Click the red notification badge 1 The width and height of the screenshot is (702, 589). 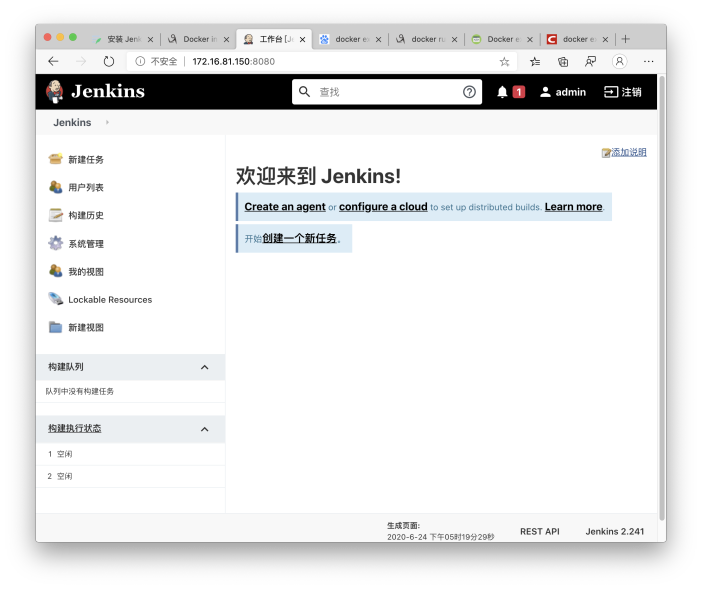pyautogui.click(x=518, y=92)
